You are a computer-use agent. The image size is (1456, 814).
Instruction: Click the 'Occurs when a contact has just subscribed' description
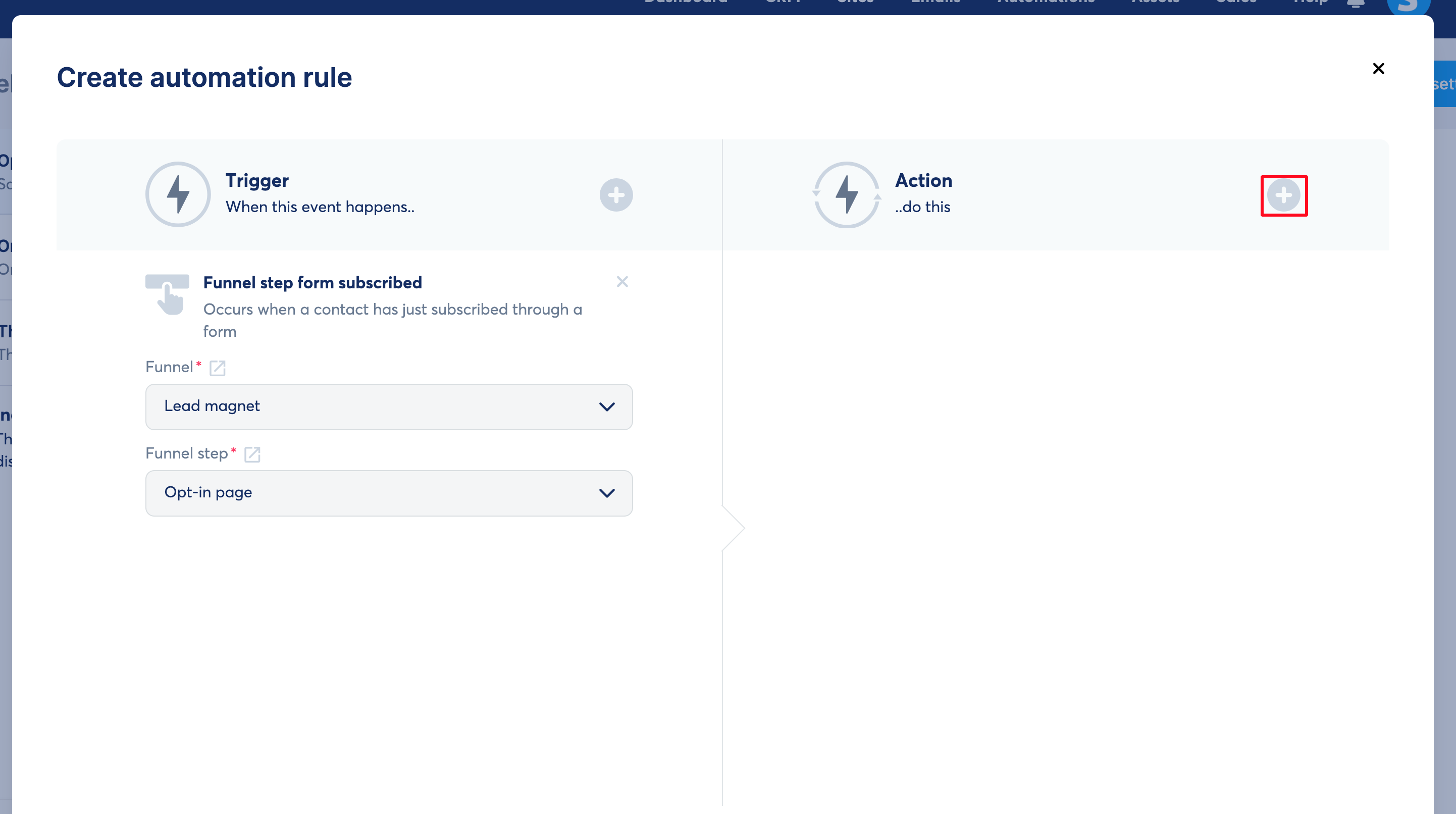pos(393,321)
